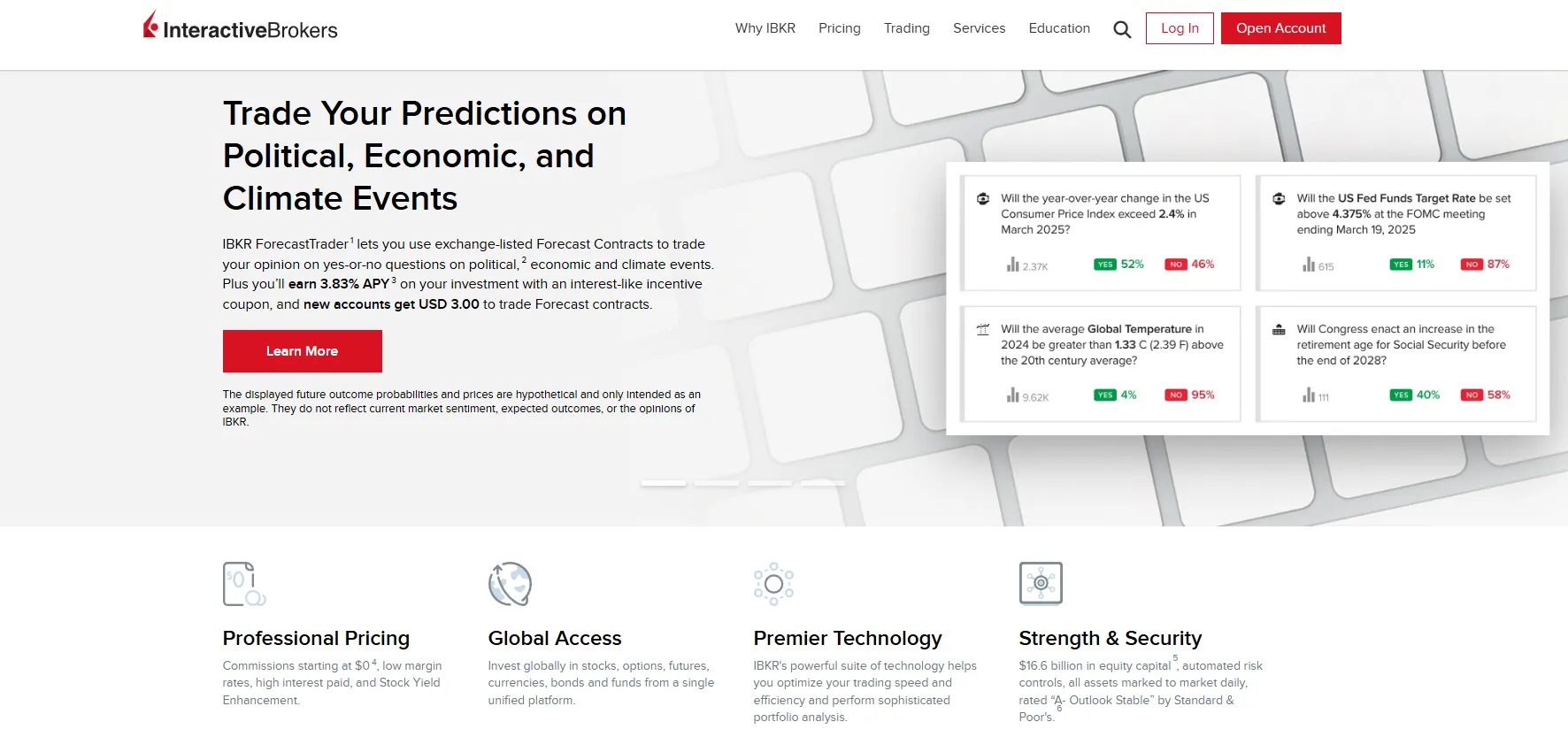
Task: Select the fourth carousel slide indicator
Action: (823, 483)
